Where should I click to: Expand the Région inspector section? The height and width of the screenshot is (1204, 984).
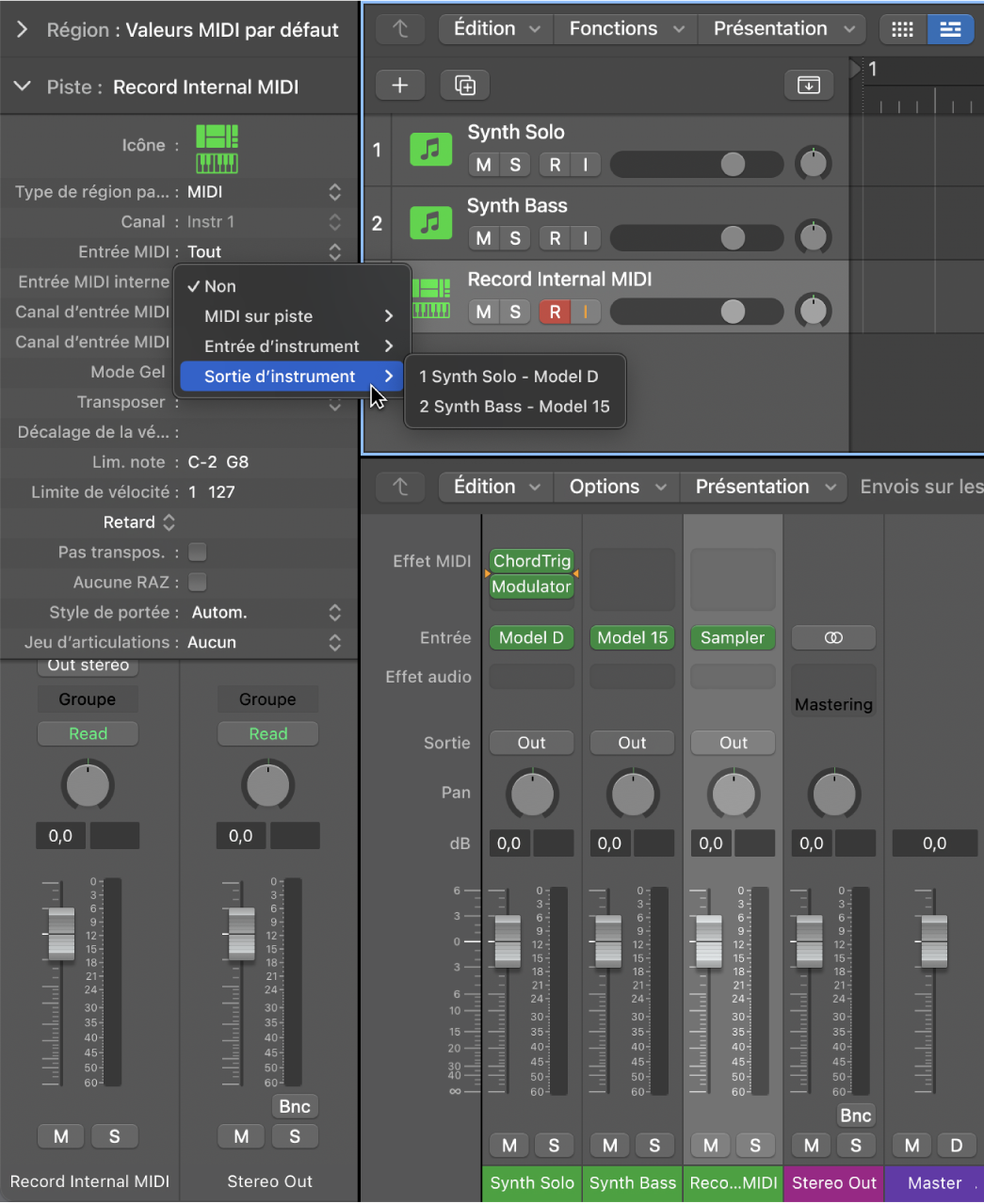(x=22, y=30)
